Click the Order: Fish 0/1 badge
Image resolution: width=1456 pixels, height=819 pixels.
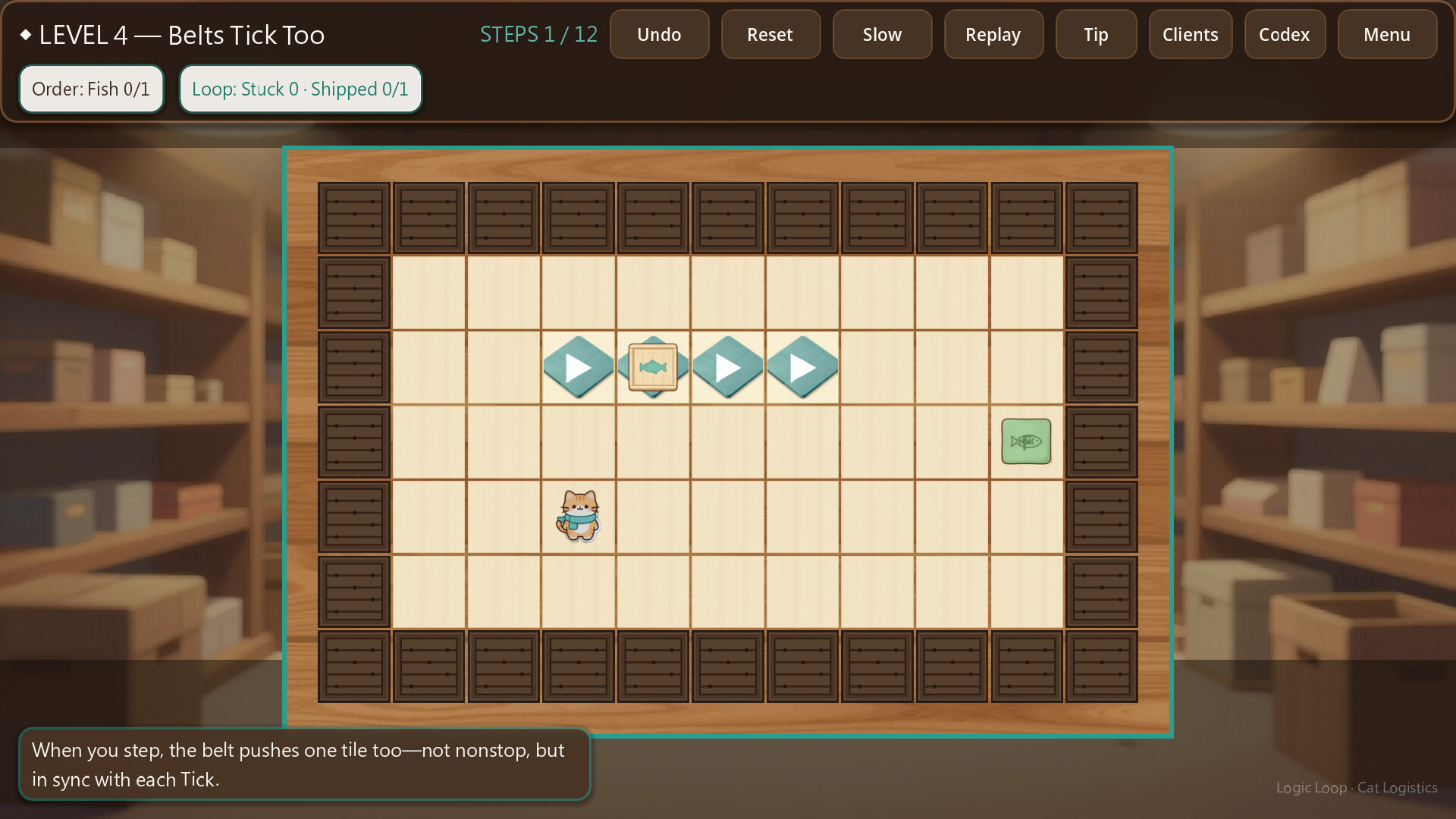[x=91, y=89]
